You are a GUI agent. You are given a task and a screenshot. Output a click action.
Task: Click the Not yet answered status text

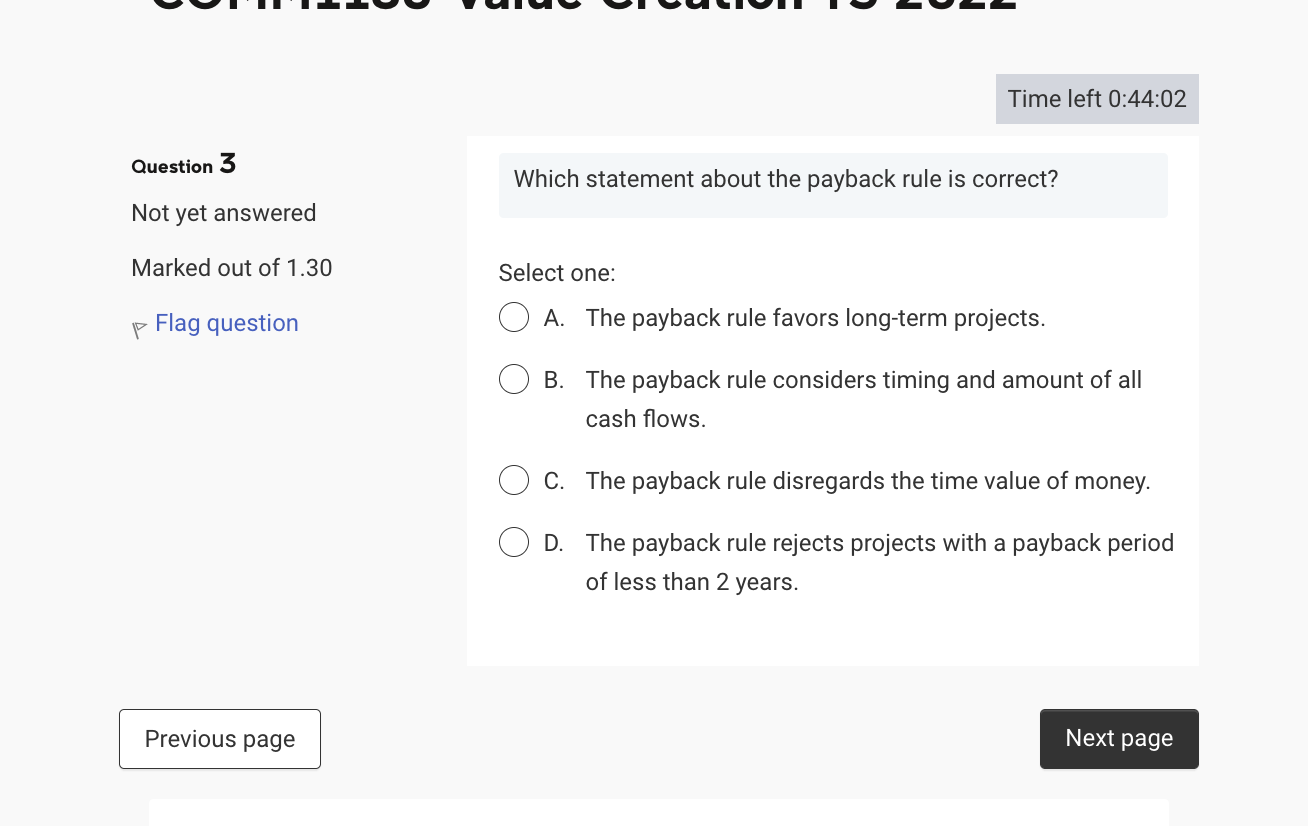tap(223, 213)
